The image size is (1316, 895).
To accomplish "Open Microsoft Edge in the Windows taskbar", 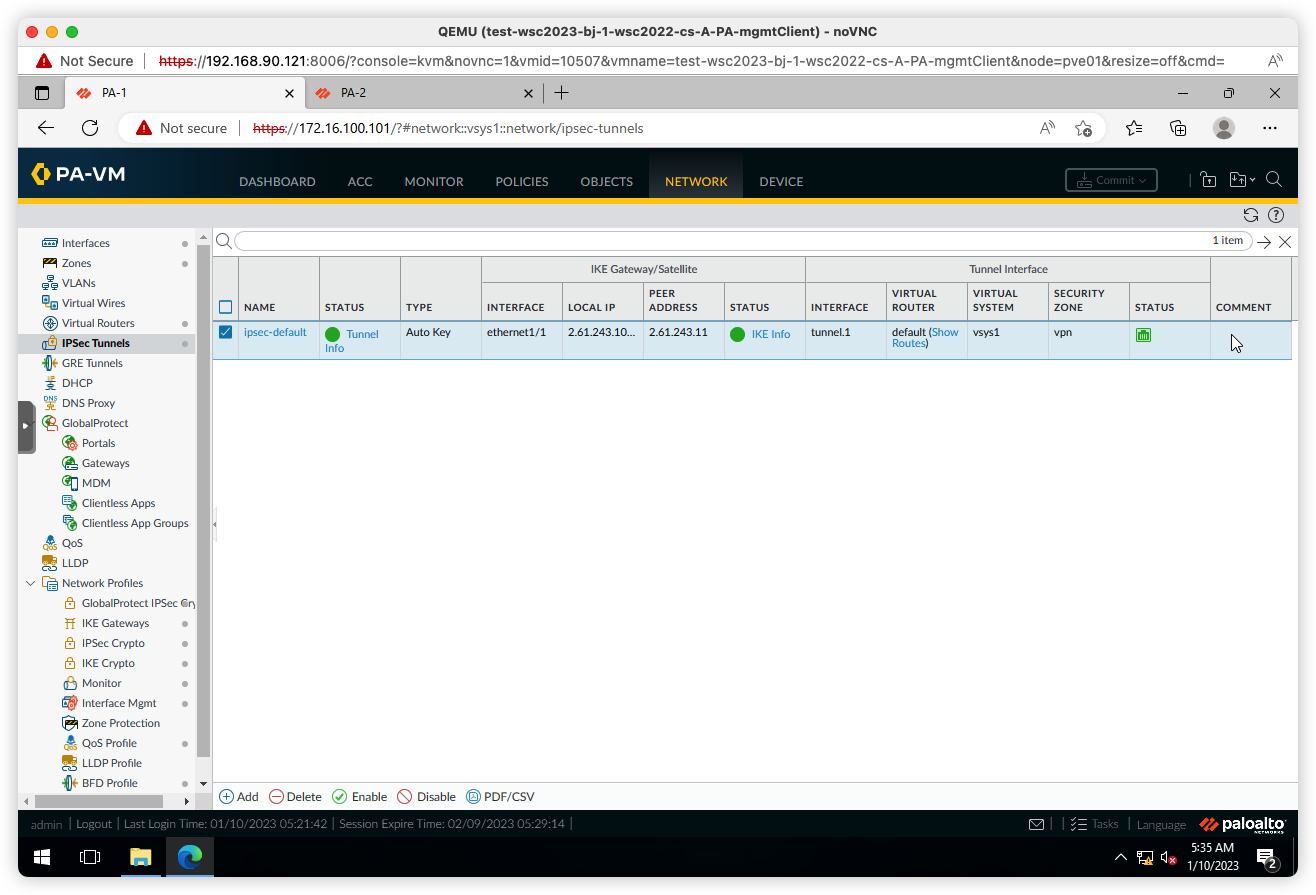I will coord(190,857).
